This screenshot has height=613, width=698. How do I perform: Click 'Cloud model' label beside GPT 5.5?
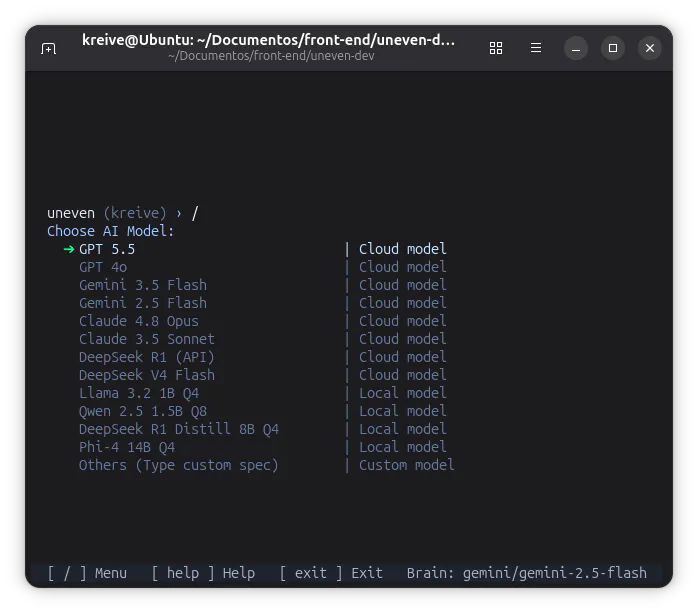coord(402,249)
